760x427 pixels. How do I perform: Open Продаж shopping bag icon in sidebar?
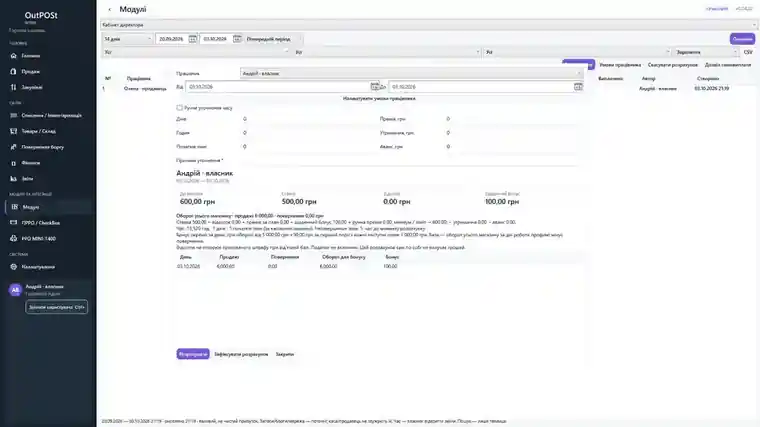(x=14, y=71)
